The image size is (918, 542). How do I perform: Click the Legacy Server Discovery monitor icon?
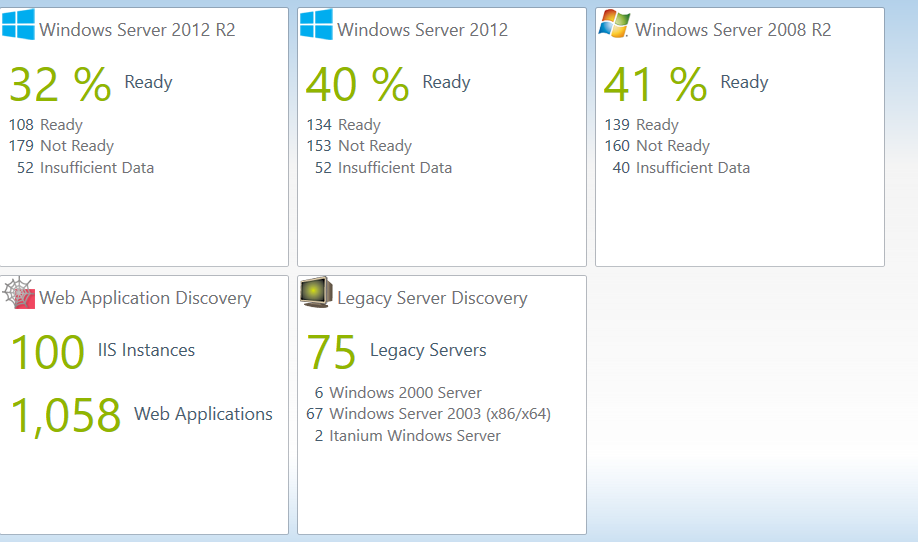316,293
